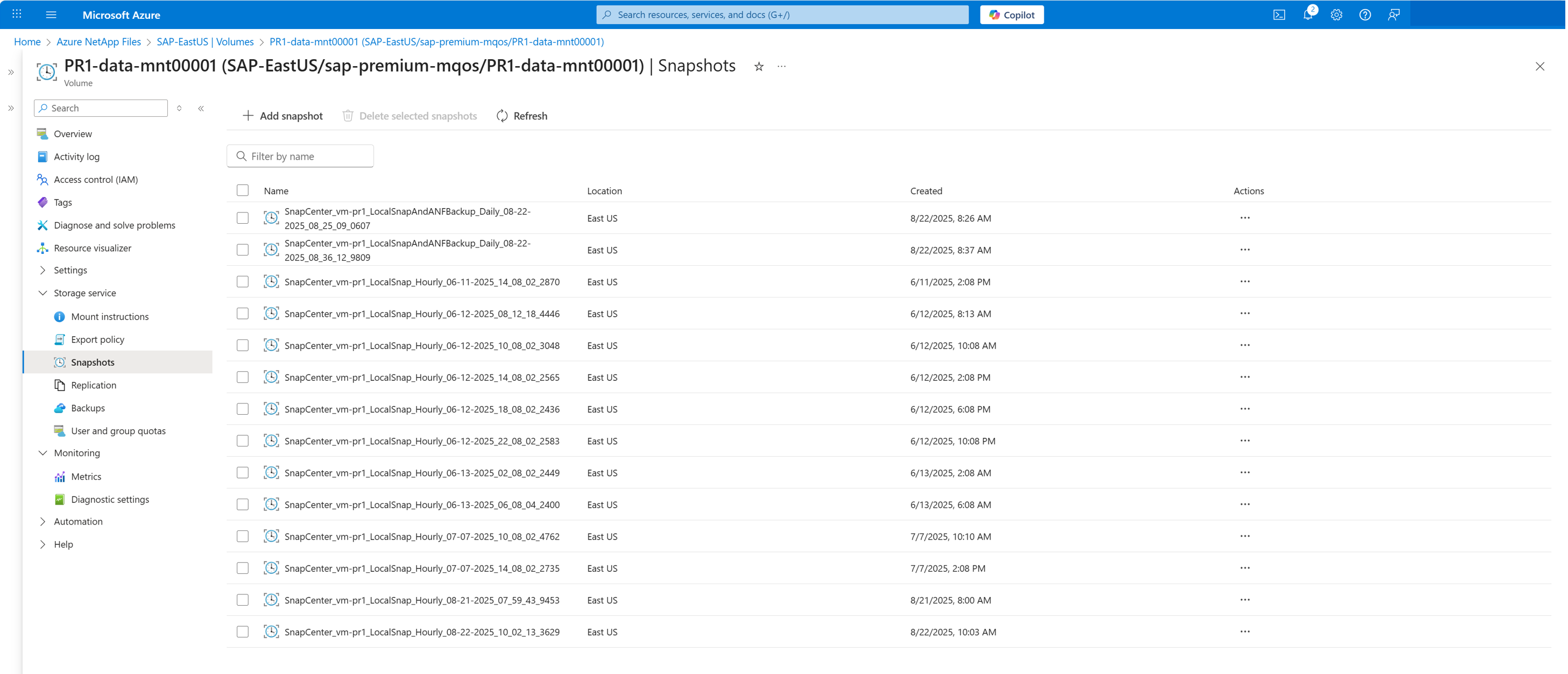Open Cloud Shell from top bar

coord(1279,15)
